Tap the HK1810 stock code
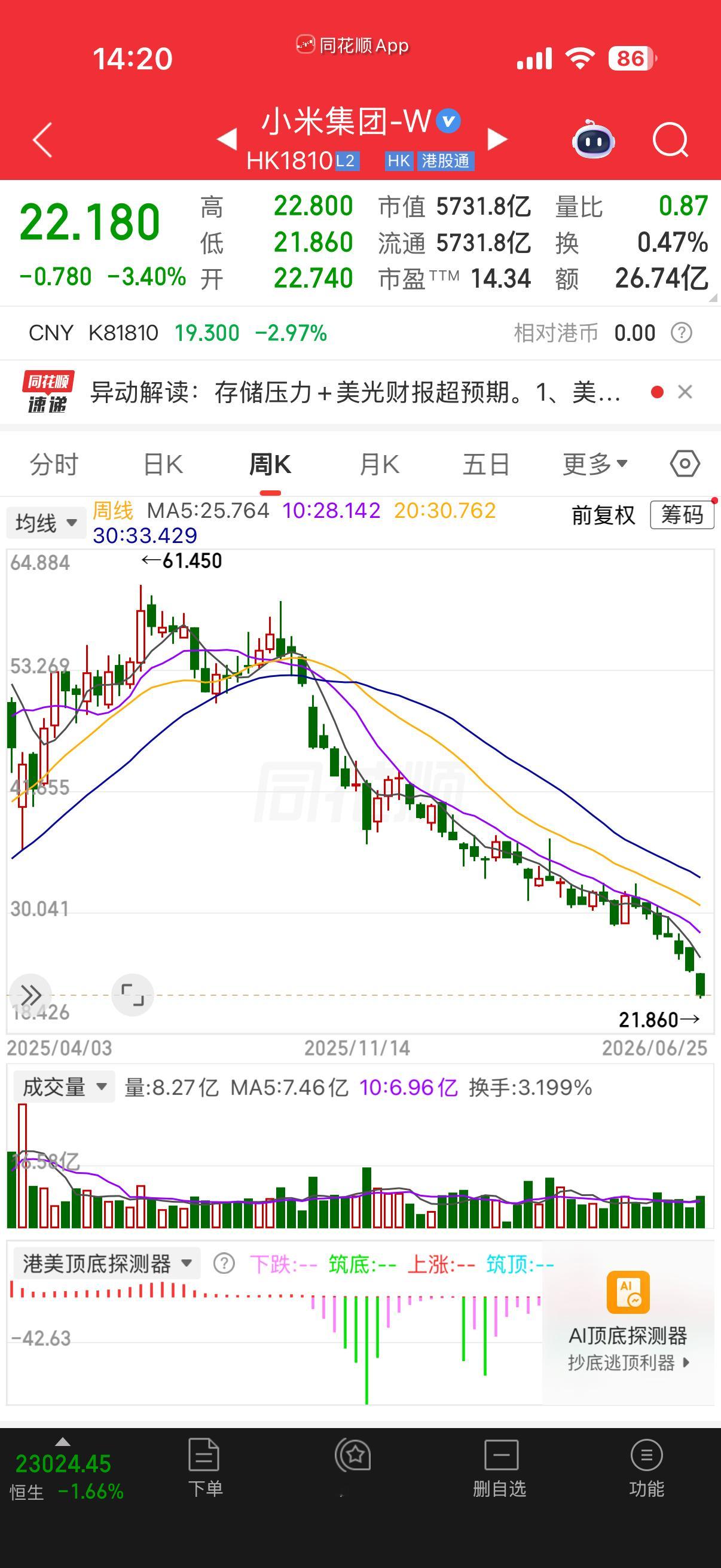The height and width of the screenshot is (1568, 721). point(289,161)
